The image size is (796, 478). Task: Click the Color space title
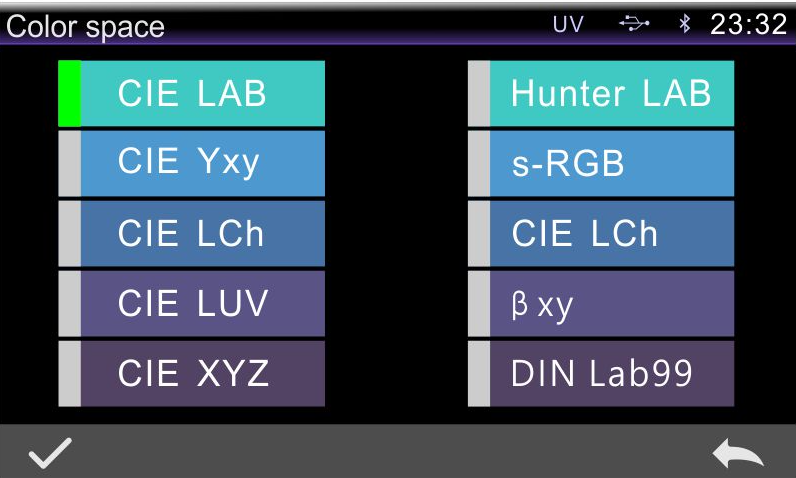(85, 27)
